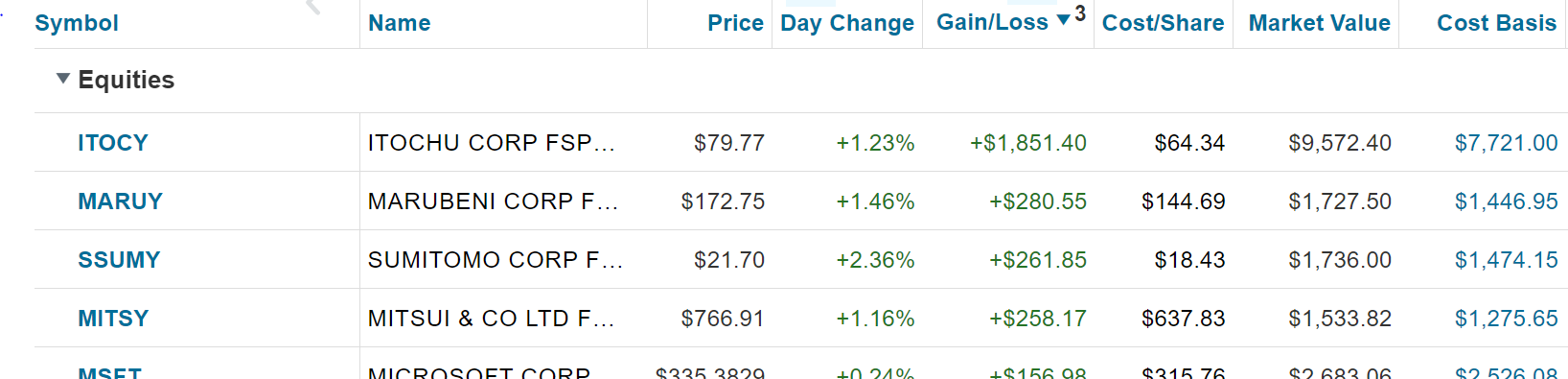Sort by Day Change column header
Image resolution: width=1568 pixels, height=379 pixels.
(847, 23)
